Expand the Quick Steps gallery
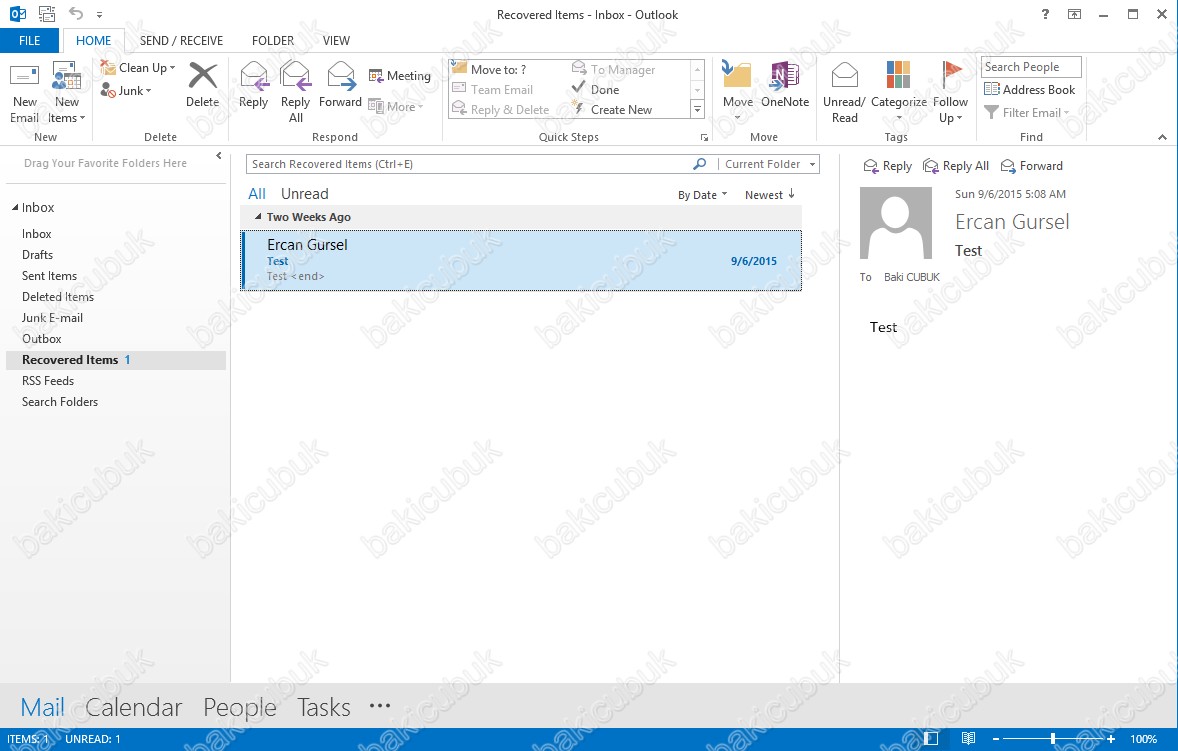The image size is (1178, 751). tap(697, 110)
